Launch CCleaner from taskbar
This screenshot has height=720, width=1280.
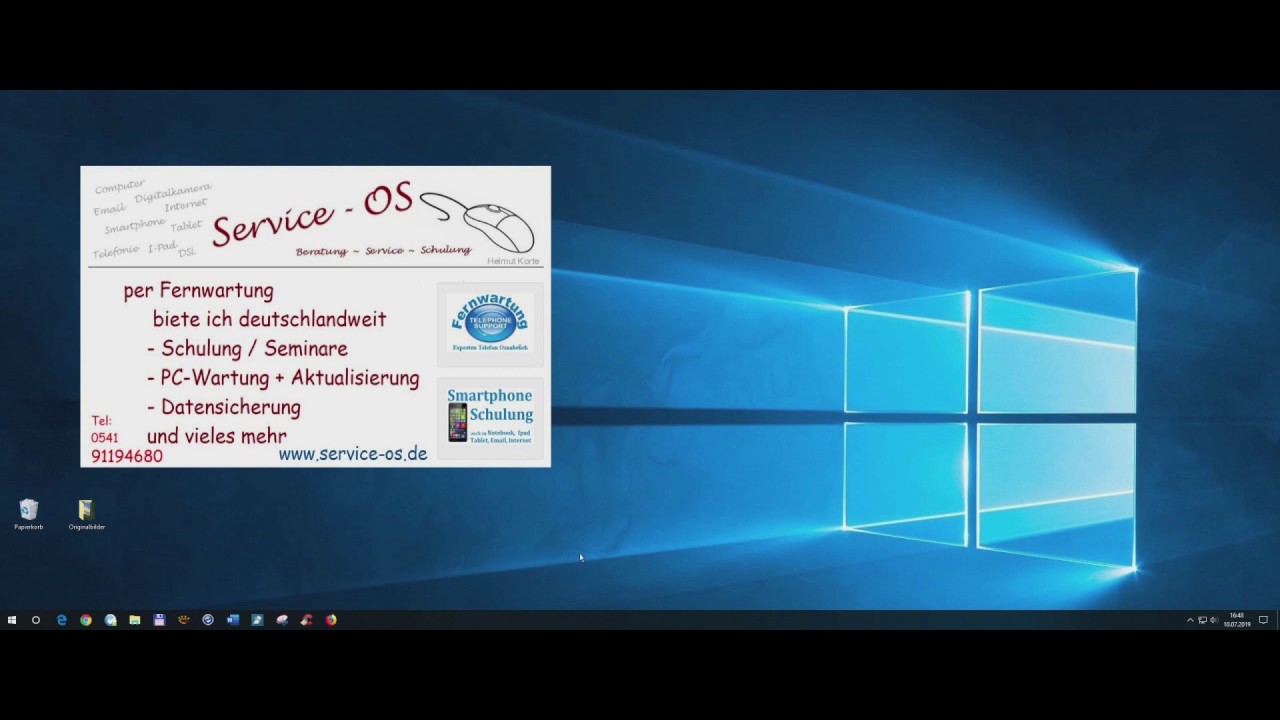point(306,620)
